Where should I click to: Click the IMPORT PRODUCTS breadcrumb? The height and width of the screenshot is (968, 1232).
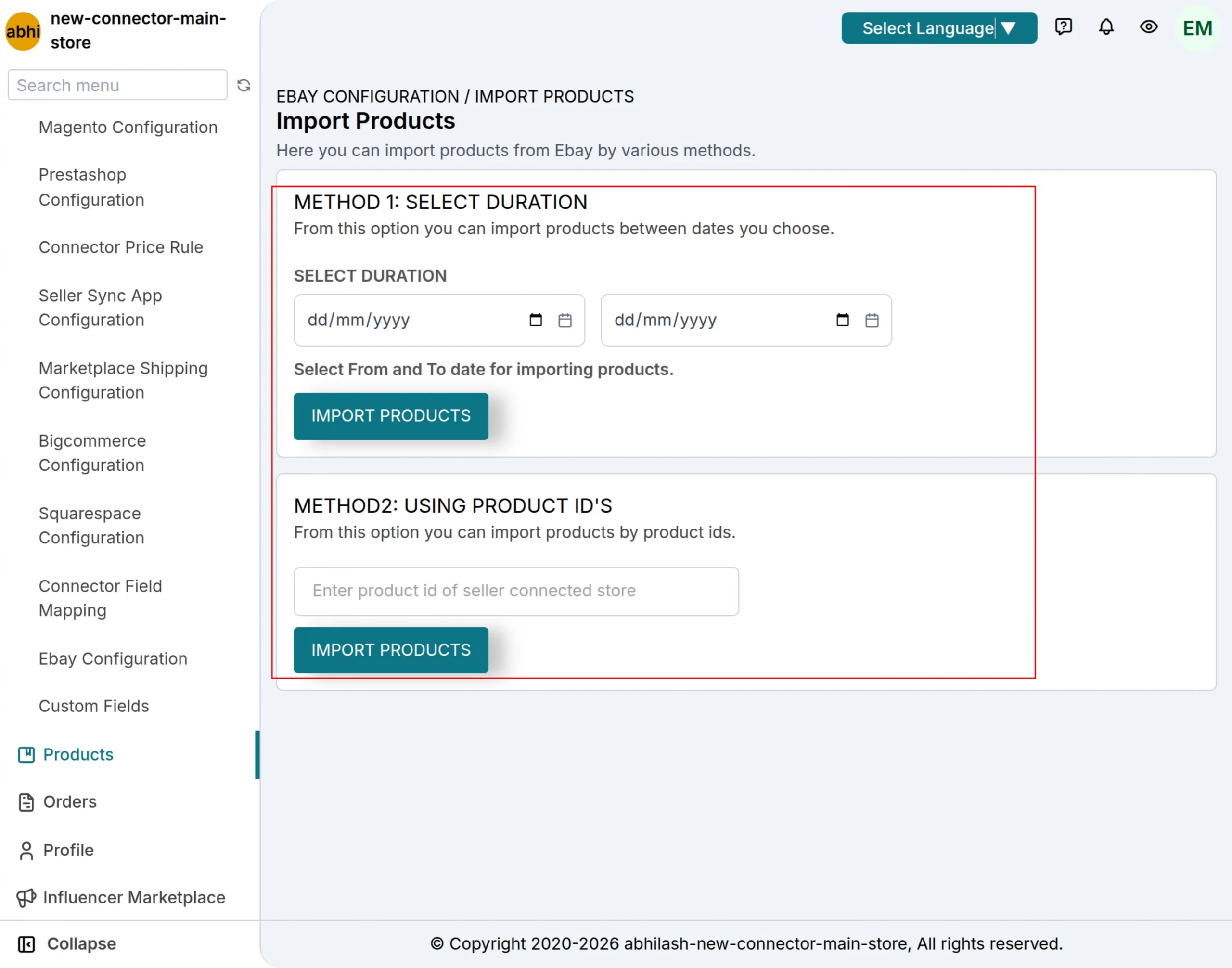554,96
